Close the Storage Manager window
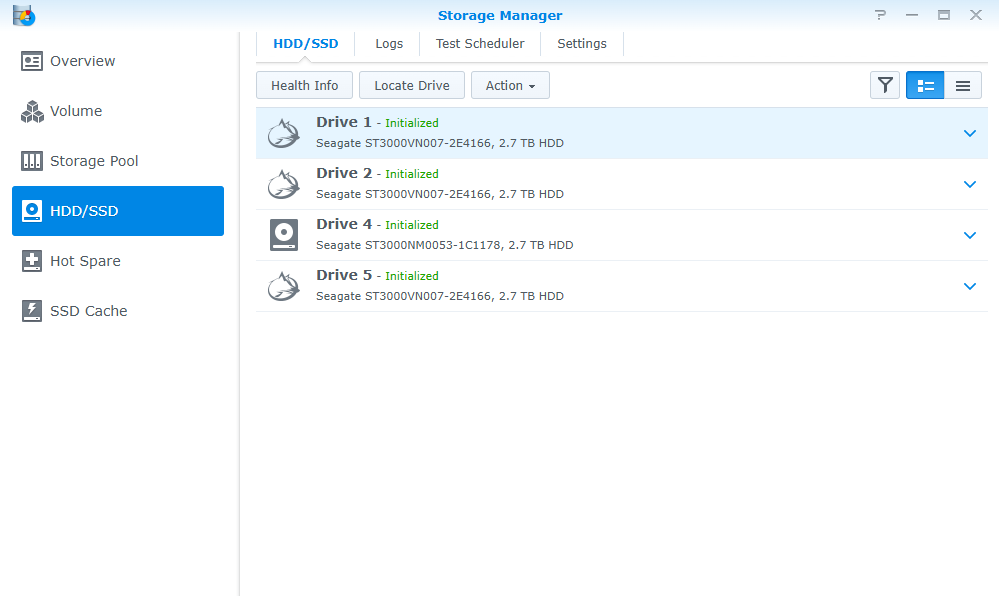Viewport: 999px width, 596px height. (975, 15)
